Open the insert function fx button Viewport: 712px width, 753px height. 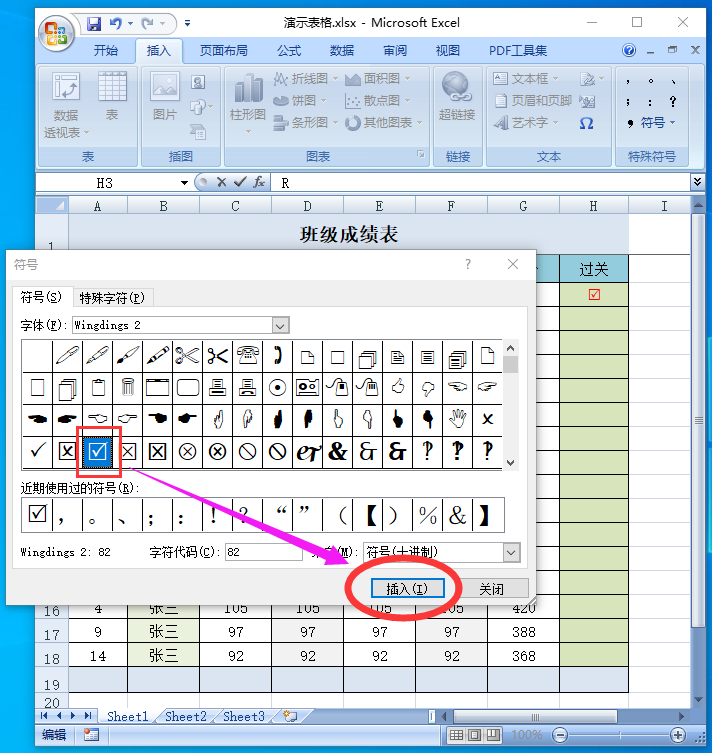pos(259,182)
